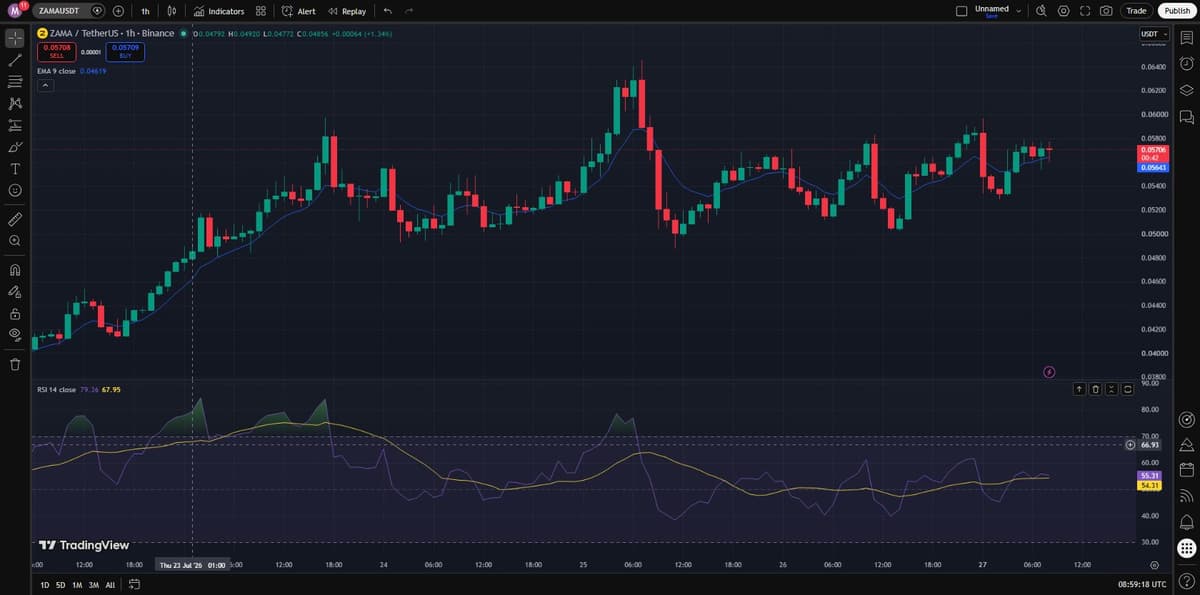Click the ZAMA / TetherUS chart title
This screenshot has height=595, width=1200.
point(112,33)
